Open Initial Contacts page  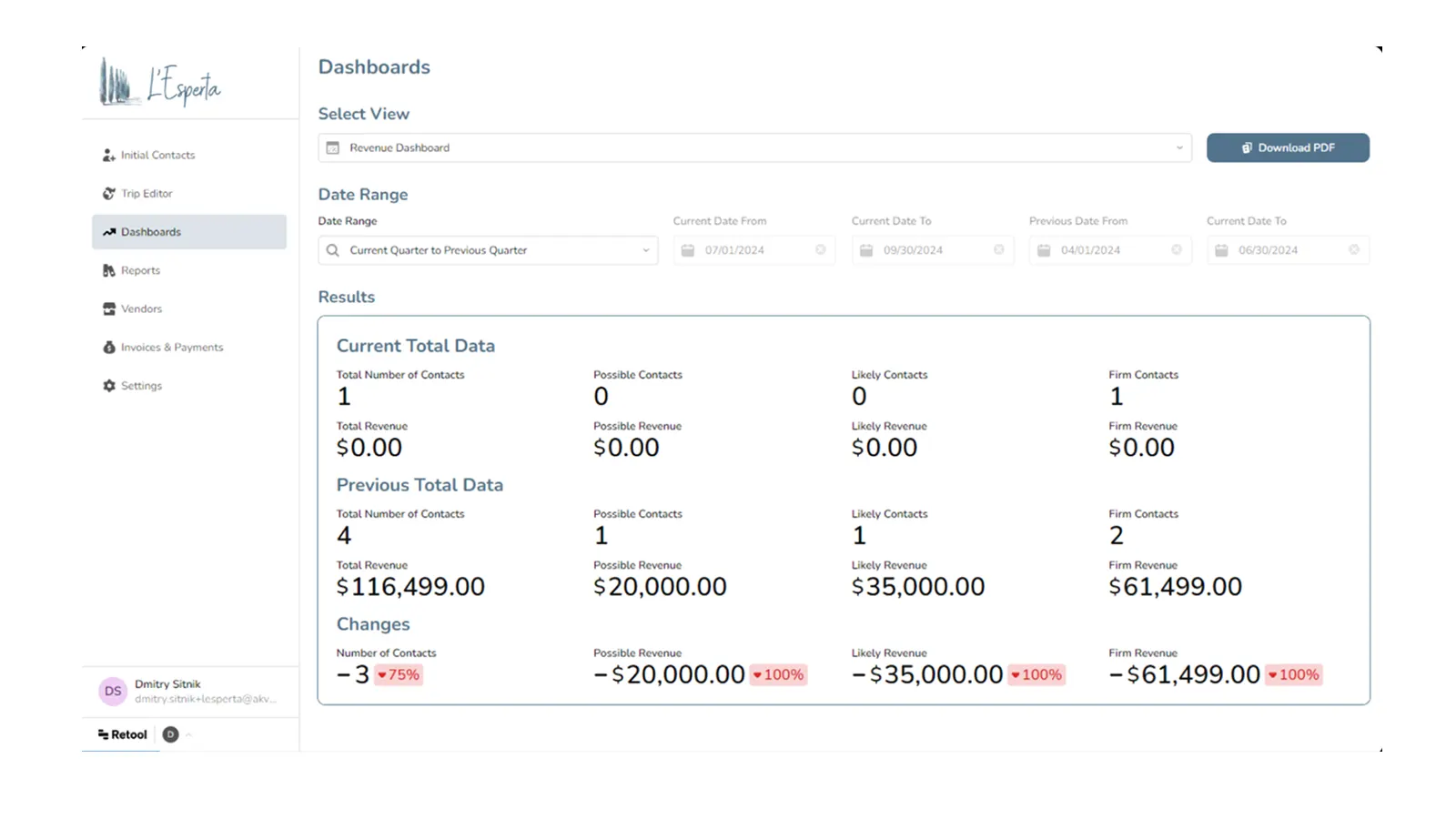click(189, 156)
